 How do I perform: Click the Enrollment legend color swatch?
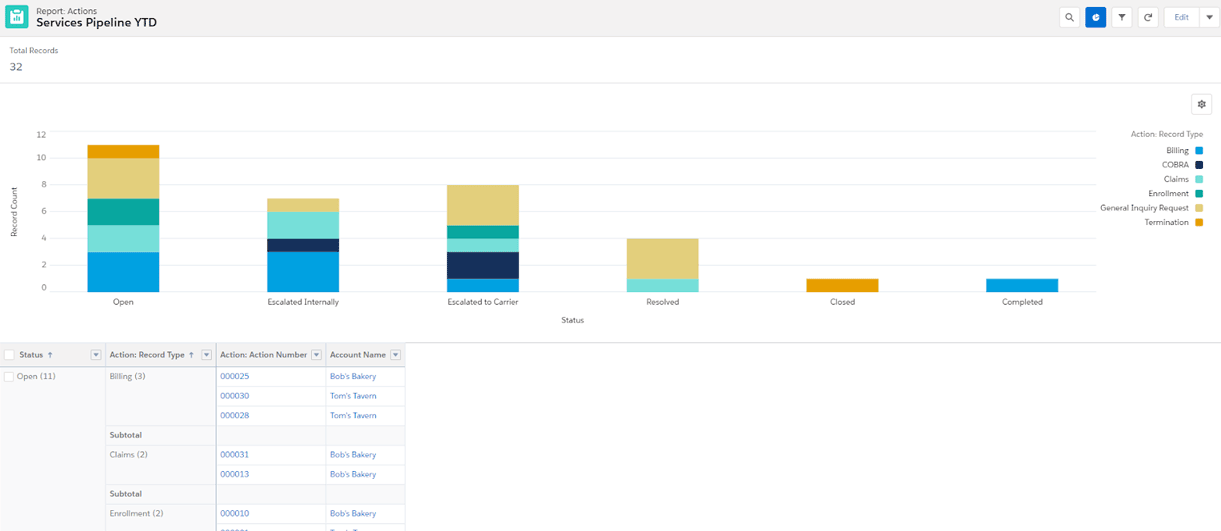coord(1199,194)
